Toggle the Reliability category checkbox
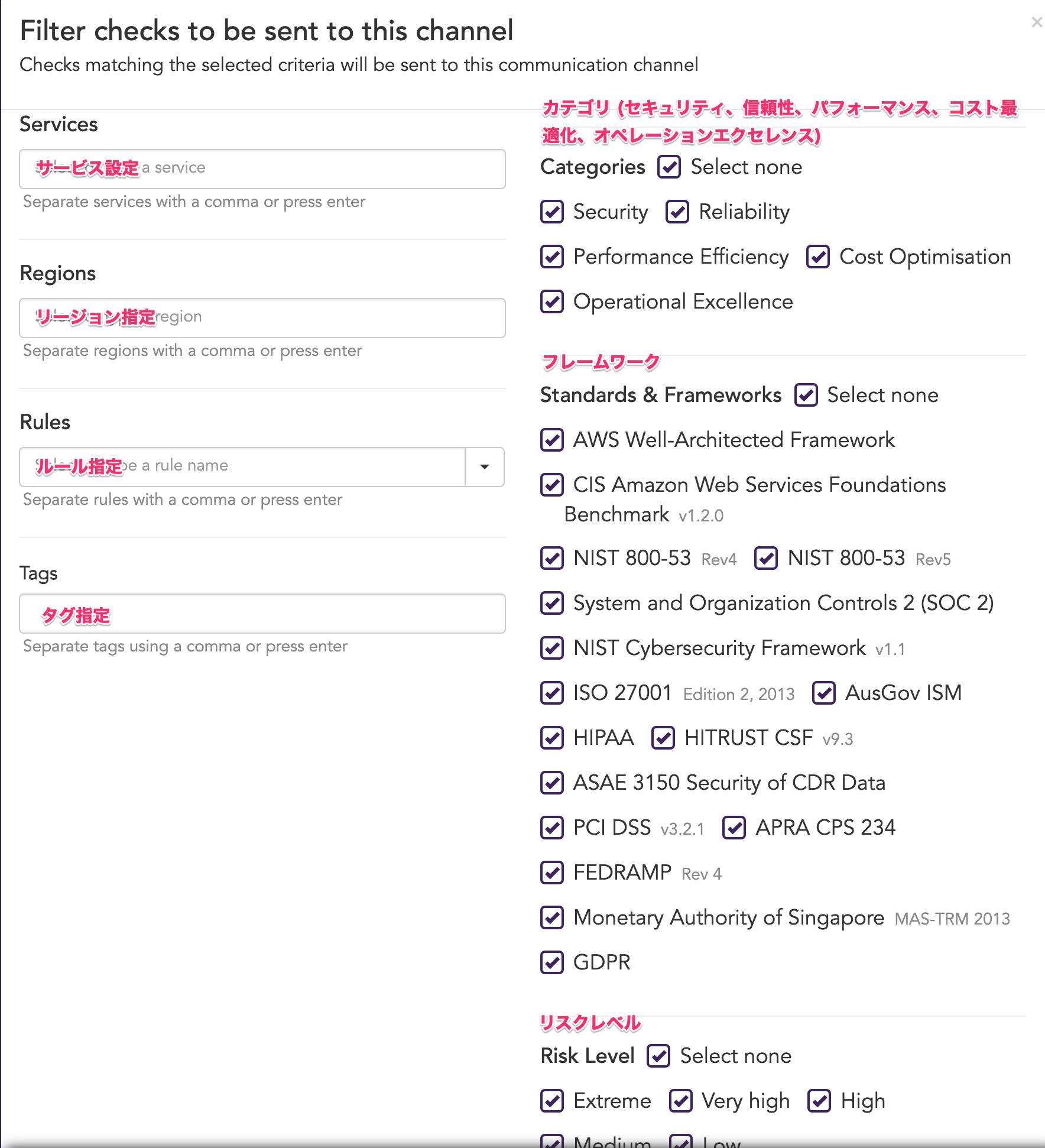 [x=678, y=212]
